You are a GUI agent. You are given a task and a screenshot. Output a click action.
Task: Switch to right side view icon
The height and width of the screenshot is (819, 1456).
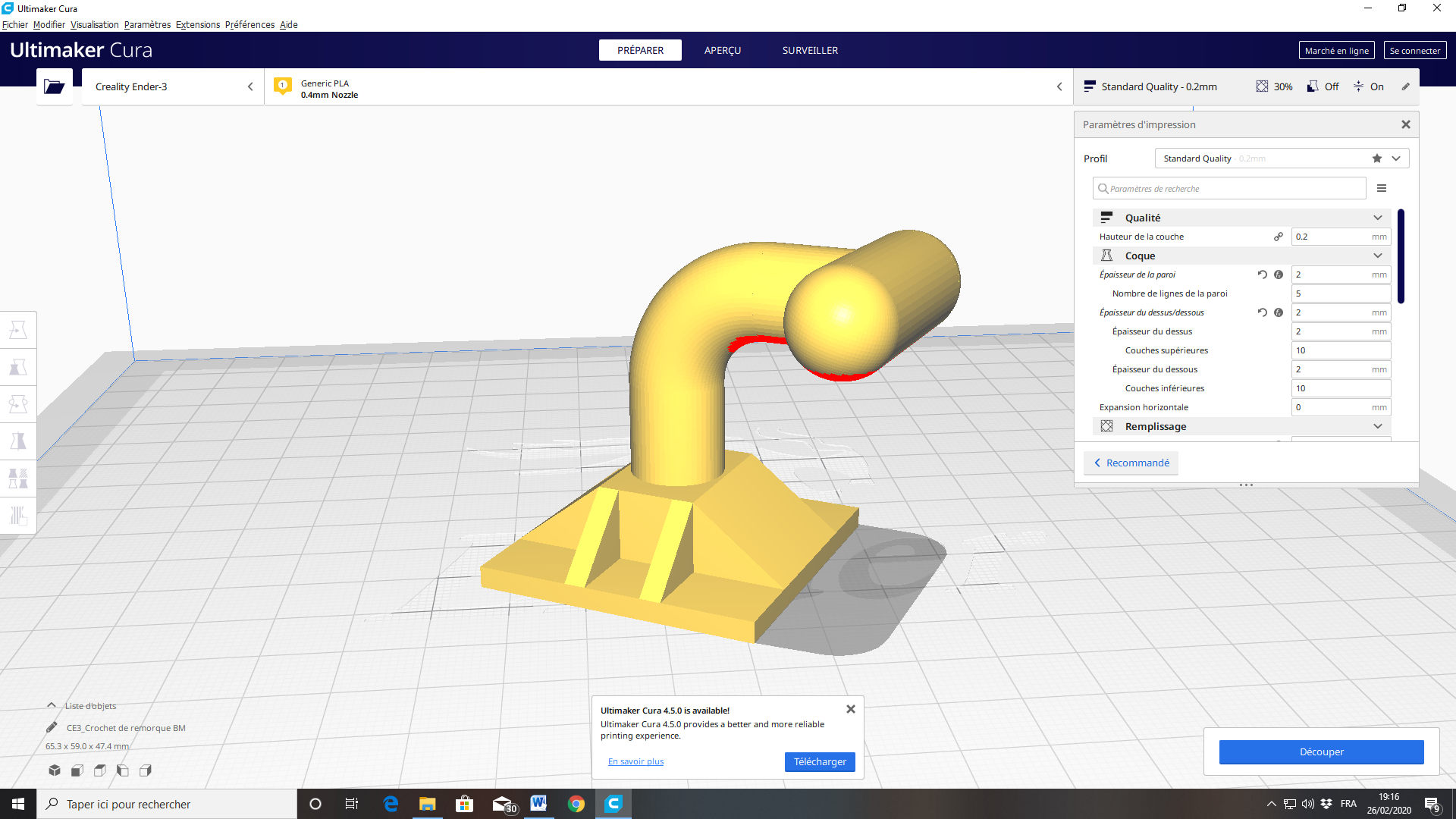pos(146,770)
